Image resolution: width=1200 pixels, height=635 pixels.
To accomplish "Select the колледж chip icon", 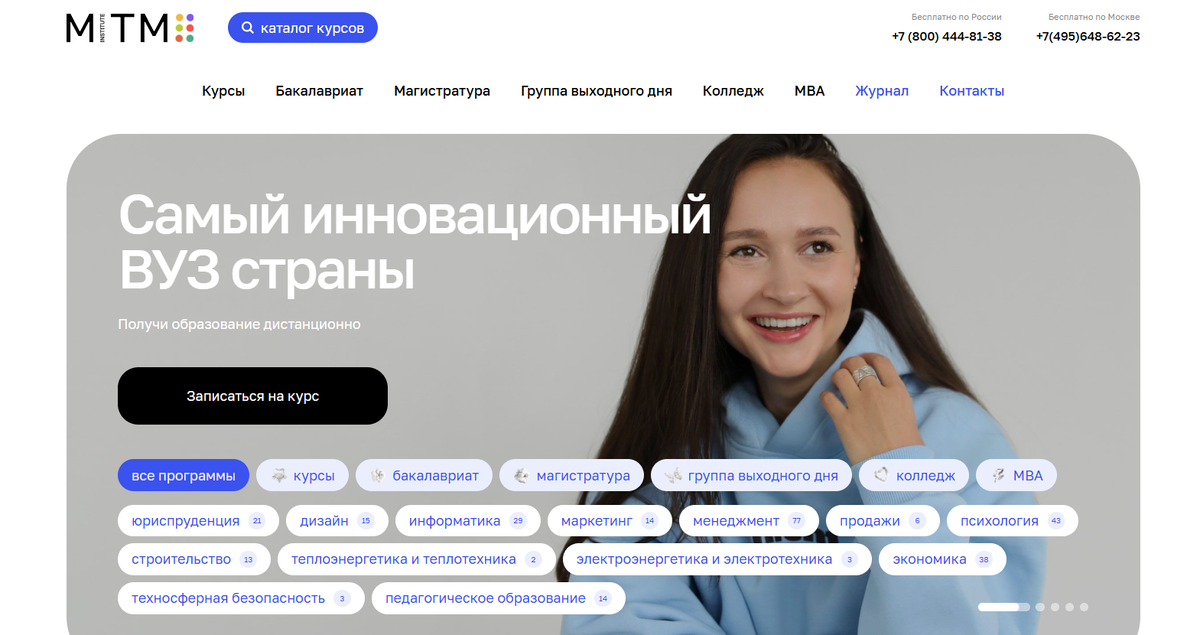I will click(881, 475).
